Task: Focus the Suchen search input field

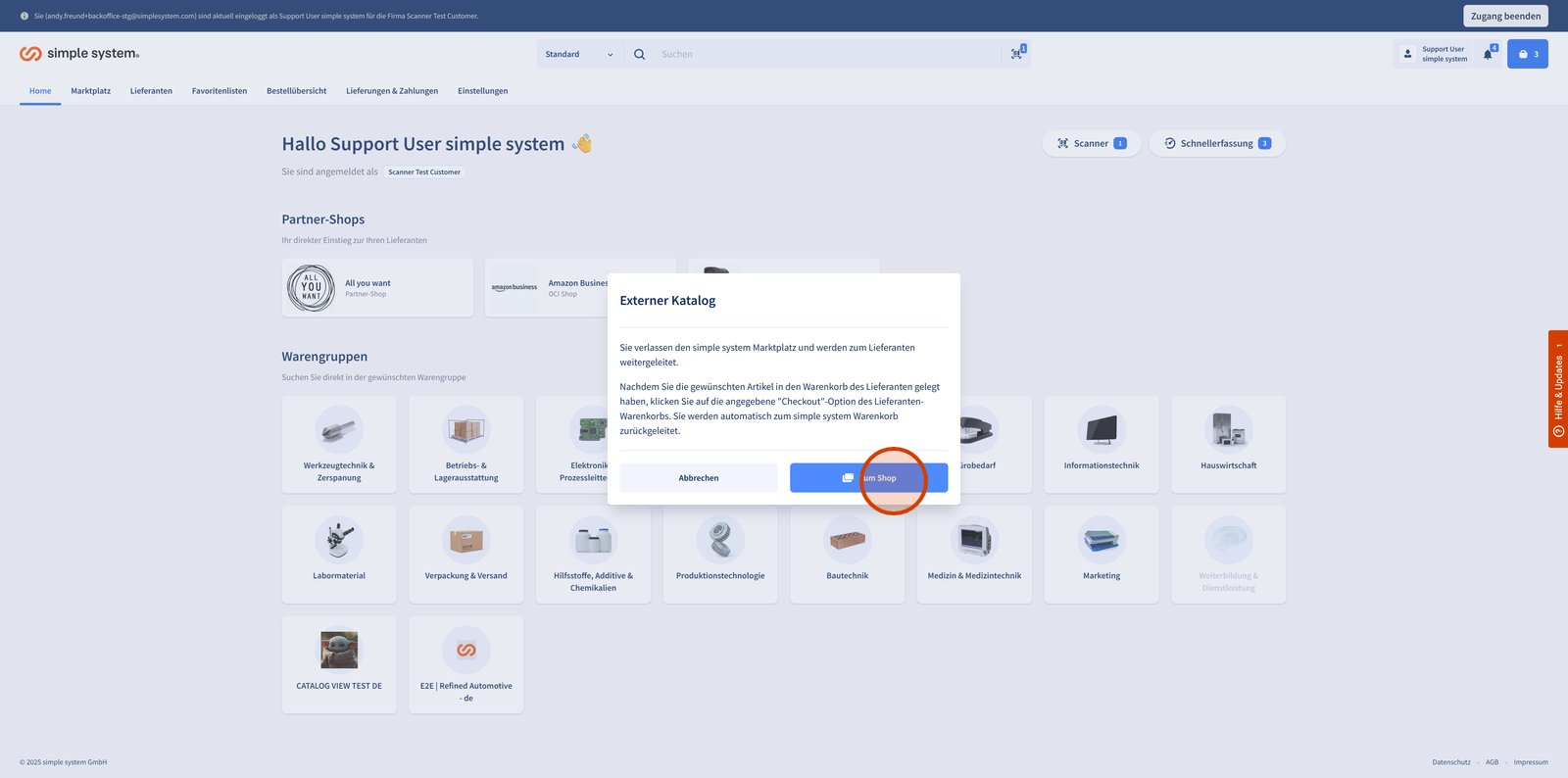Action: coord(828,54)
